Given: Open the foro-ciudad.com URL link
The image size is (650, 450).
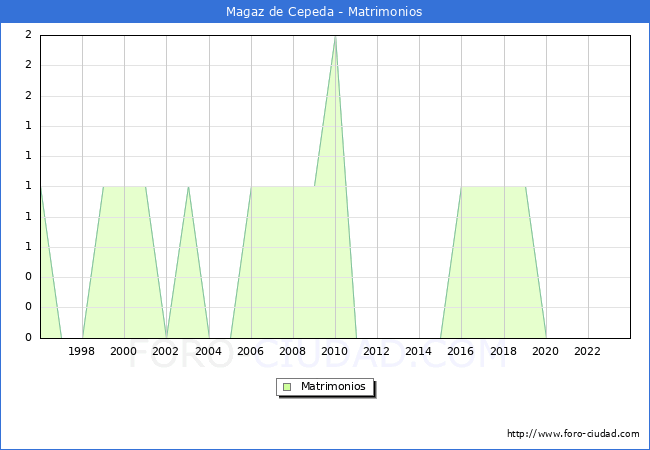Looking at the screenshot, I should 573,434.
